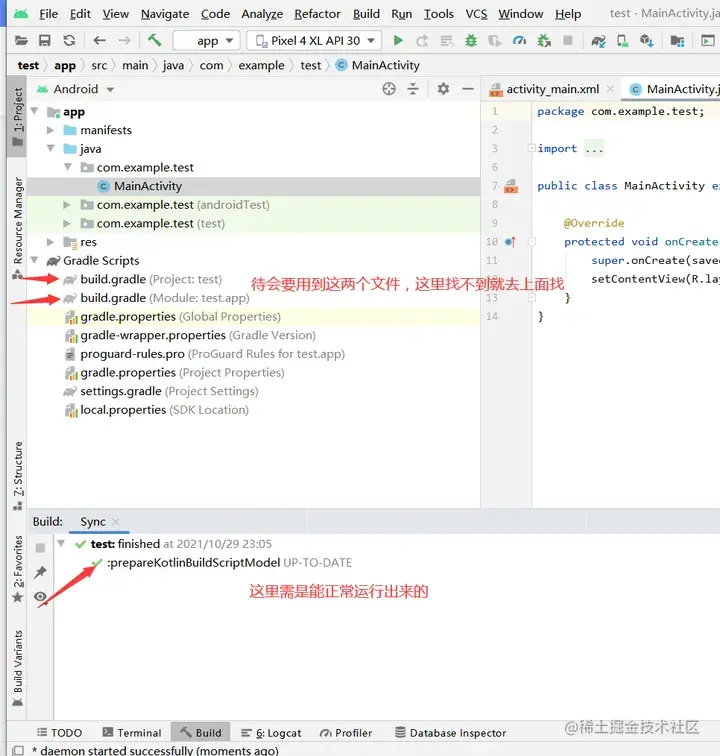The height and width of the screenshot is (756, 720).
Task: Toggle the tool window bars icon in status bar
Action: point(18,750)
